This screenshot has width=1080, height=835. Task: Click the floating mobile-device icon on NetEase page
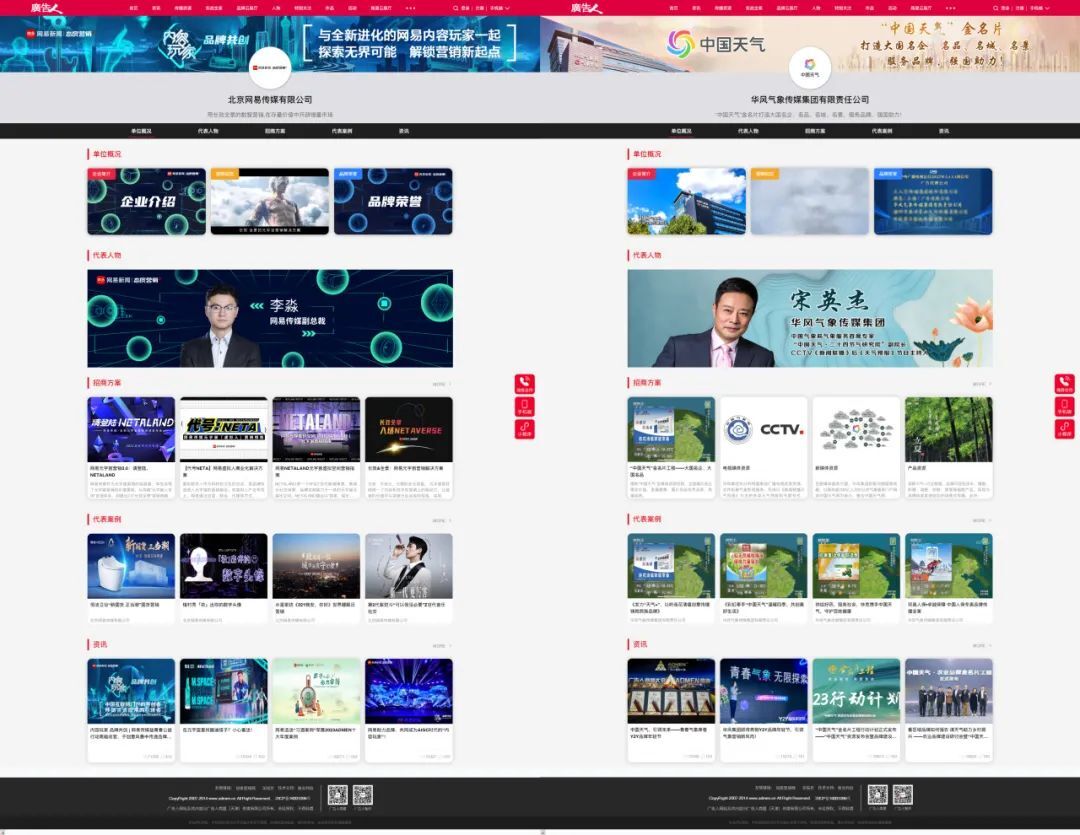coord(524,406)
